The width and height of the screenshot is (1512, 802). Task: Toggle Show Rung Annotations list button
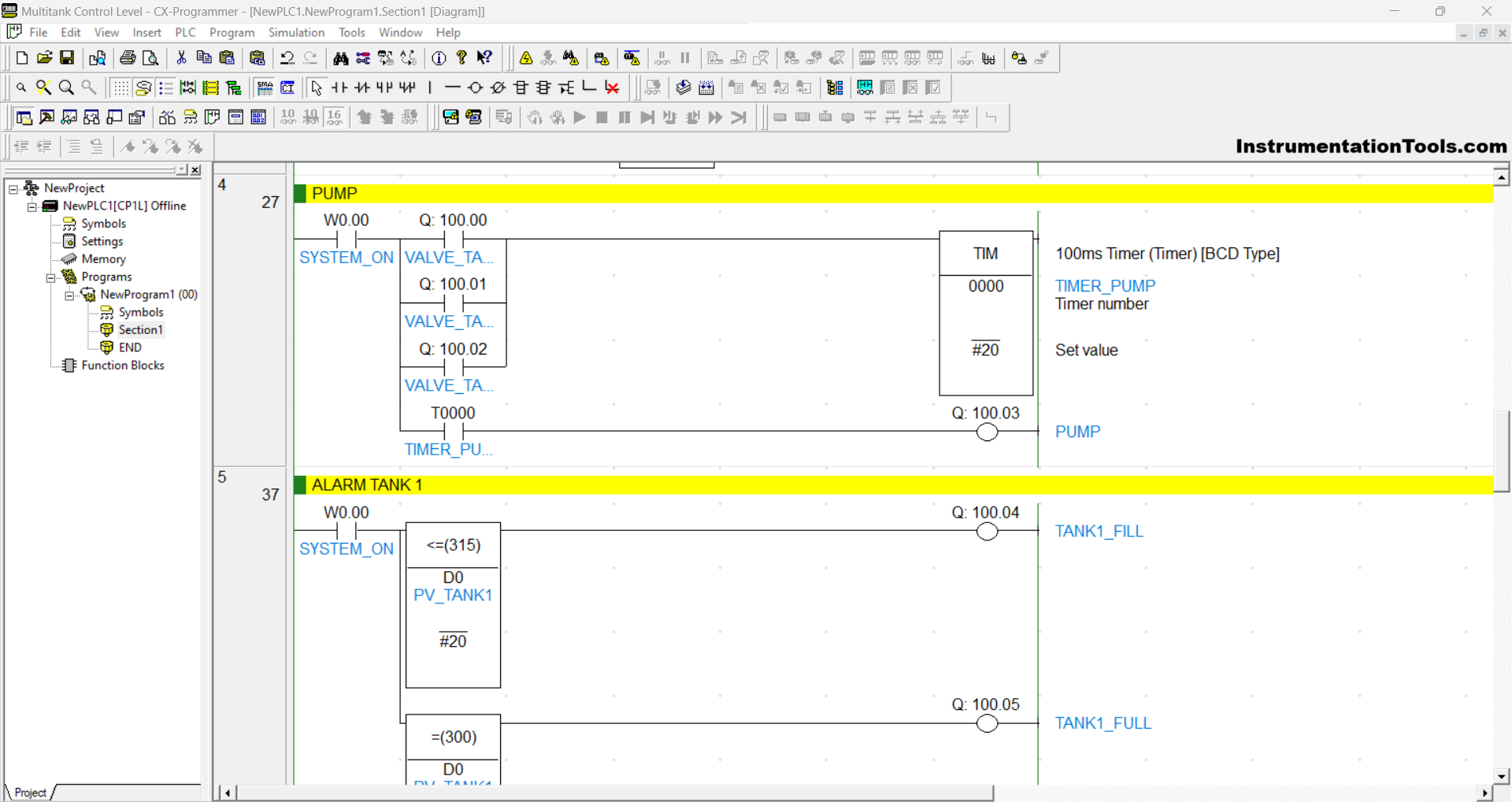pos(166,87)
